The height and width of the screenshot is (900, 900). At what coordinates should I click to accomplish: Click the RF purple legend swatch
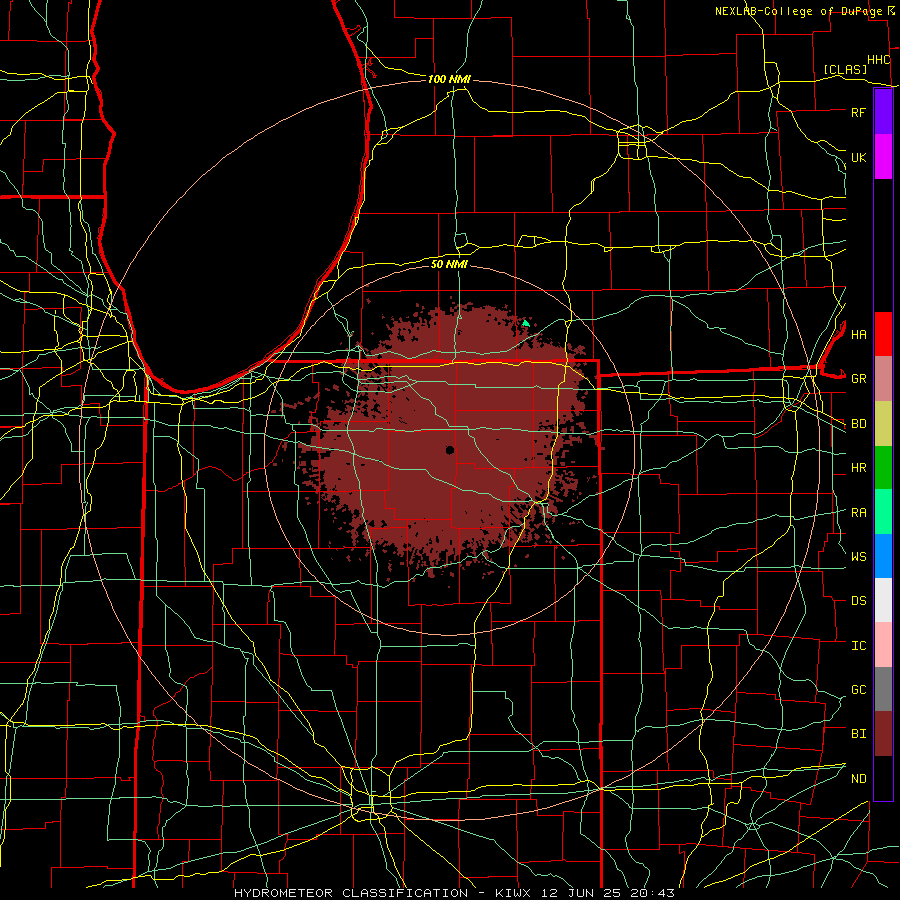click(x=883, y=112)
